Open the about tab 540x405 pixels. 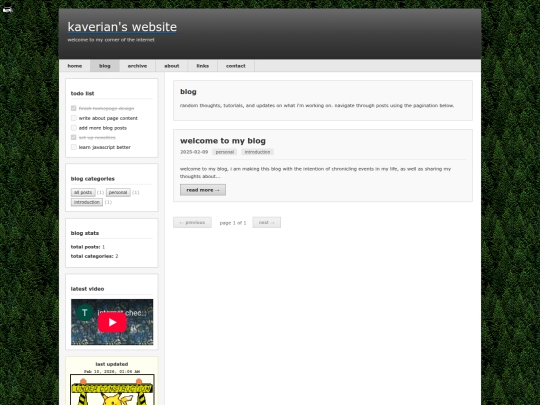(x=172, y=66)
